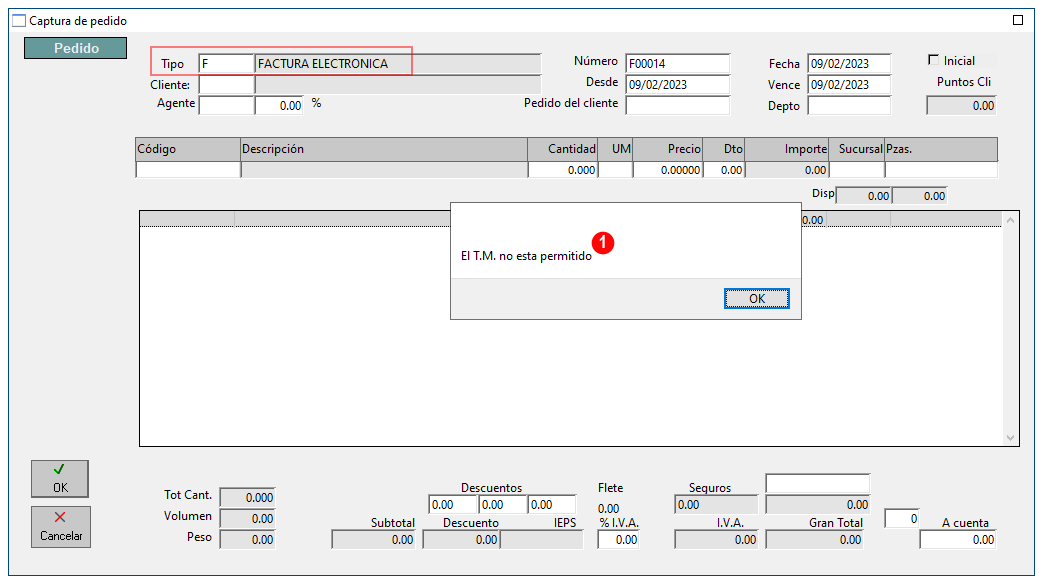This screenshot has height=584, width=1043.
Task: Click the Precio entry cell
Action: tap(668, 170)
